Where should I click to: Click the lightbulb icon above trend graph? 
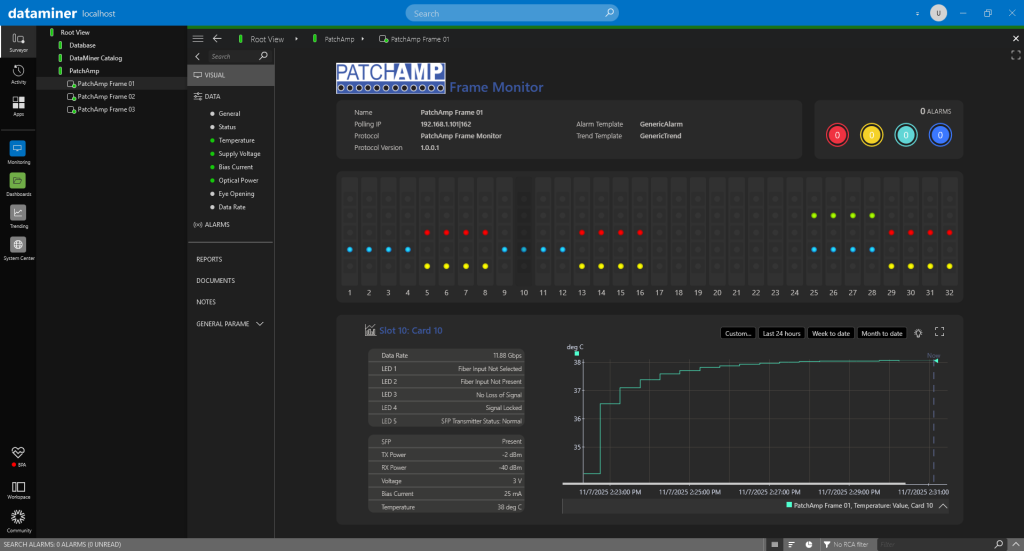coord(918,332)
